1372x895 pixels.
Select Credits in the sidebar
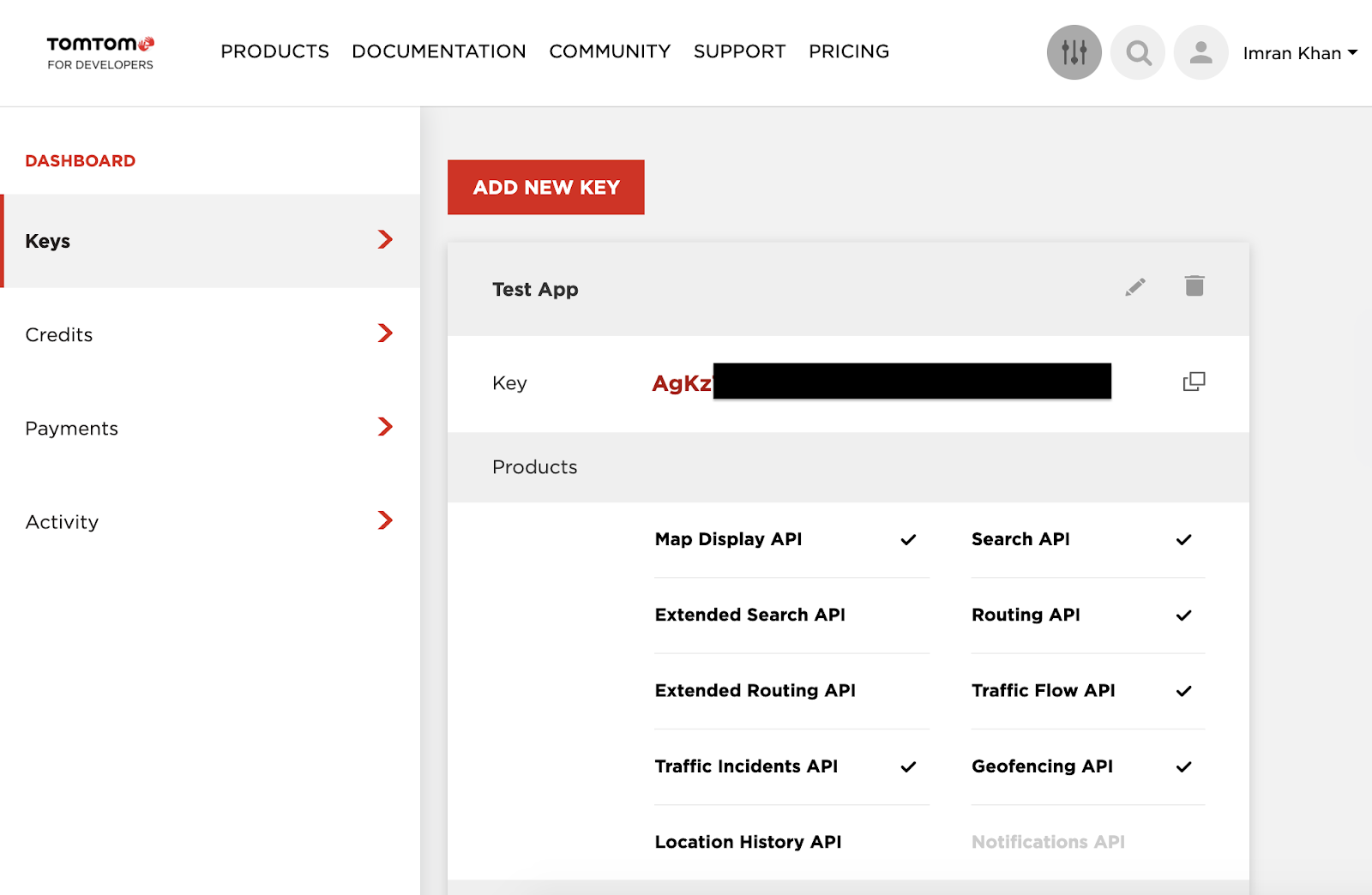(x=210, y=334)
